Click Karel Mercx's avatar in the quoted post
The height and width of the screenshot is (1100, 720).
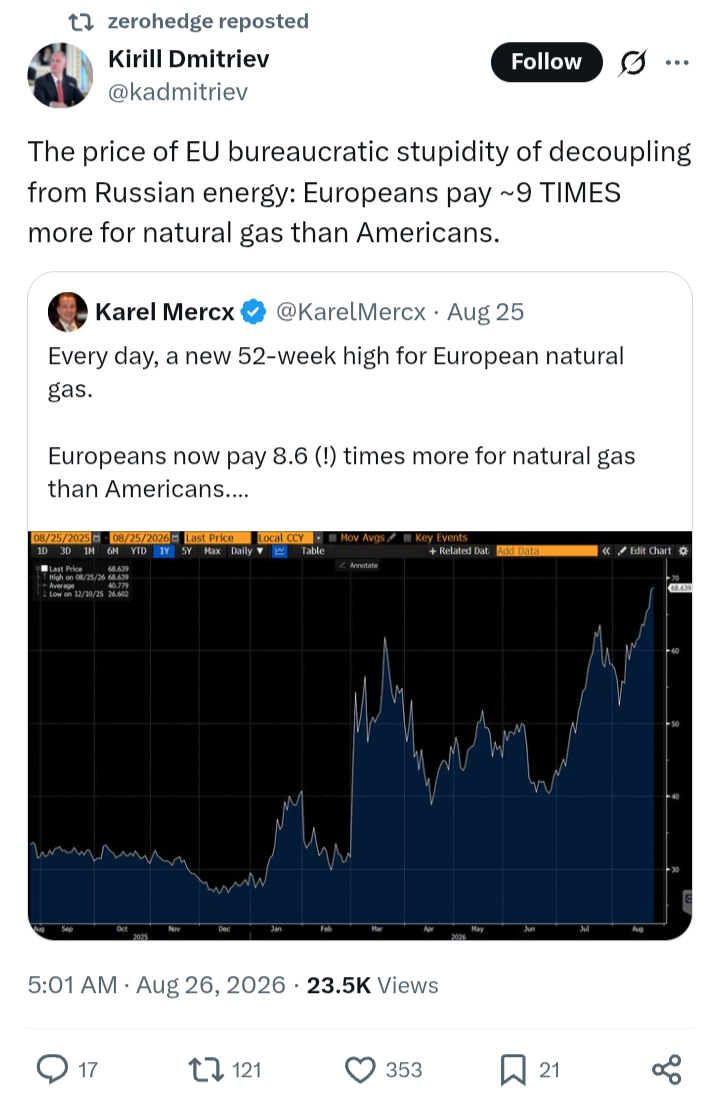click(67, 311)
